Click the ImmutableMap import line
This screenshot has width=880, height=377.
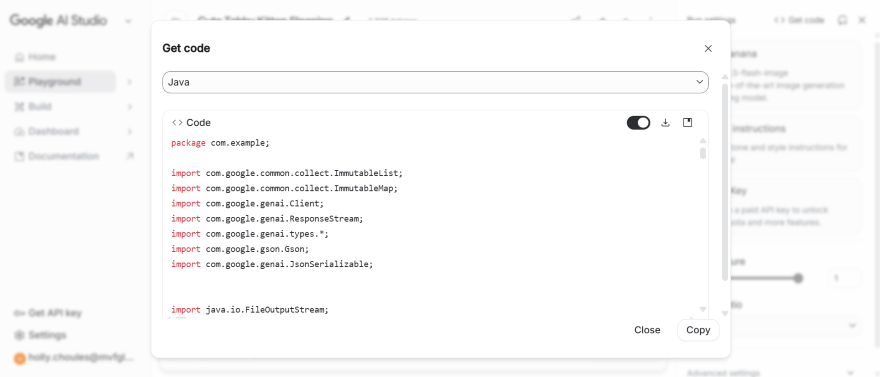tap(285, 188)
